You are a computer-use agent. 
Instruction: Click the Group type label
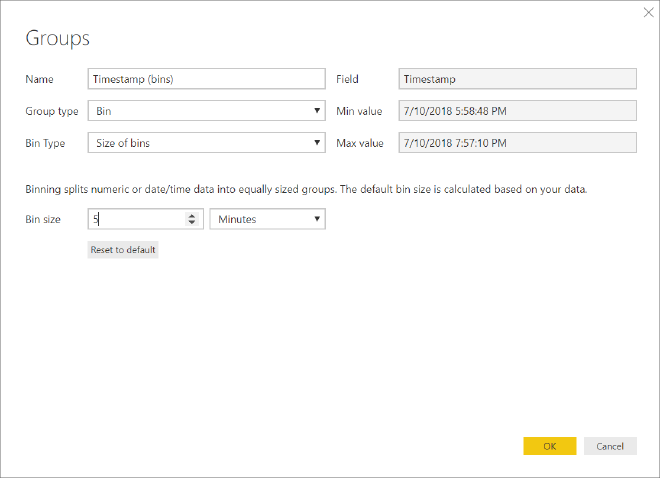(51, 111)
